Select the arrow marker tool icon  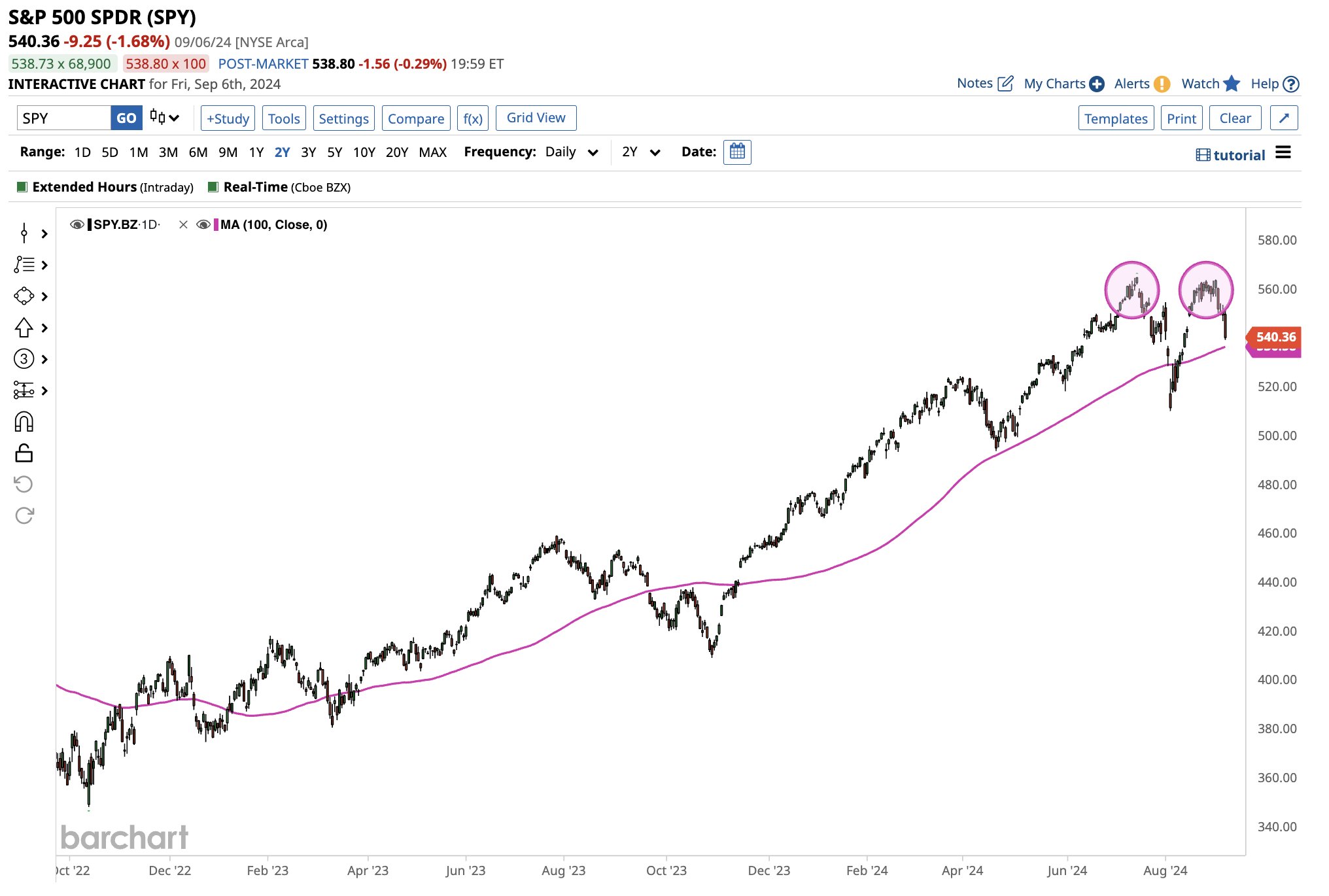[x=24, y=327]
